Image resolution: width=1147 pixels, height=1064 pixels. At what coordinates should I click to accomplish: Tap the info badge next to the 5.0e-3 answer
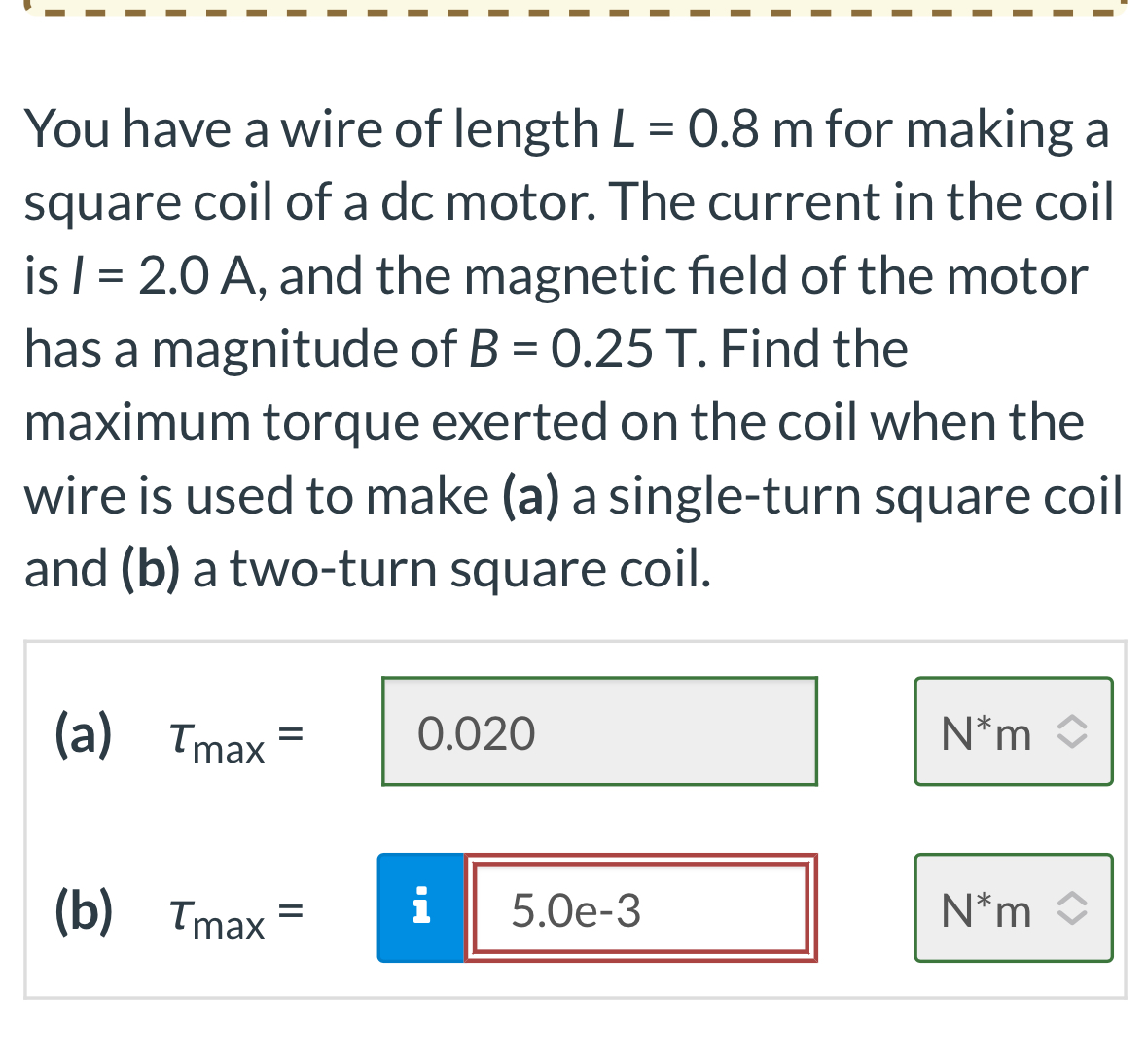click(422, 908)
